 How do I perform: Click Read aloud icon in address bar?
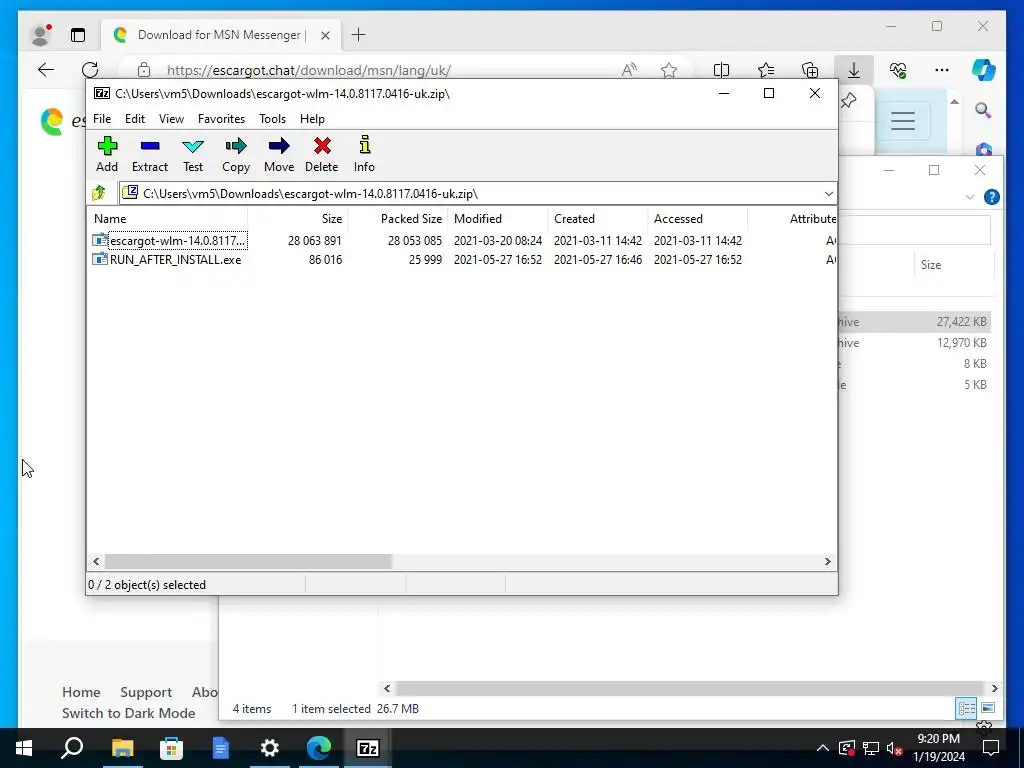[629, 70]
